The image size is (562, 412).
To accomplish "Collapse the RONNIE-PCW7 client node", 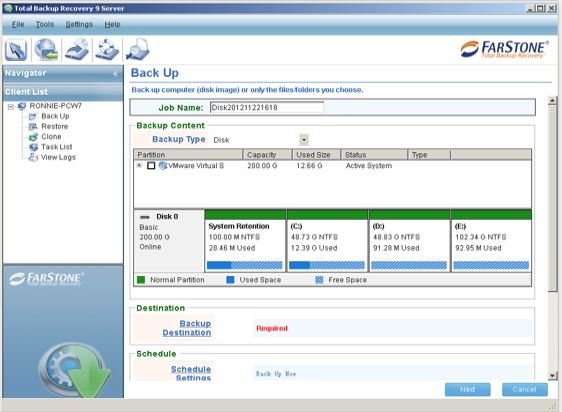I will tap(11, 106).
